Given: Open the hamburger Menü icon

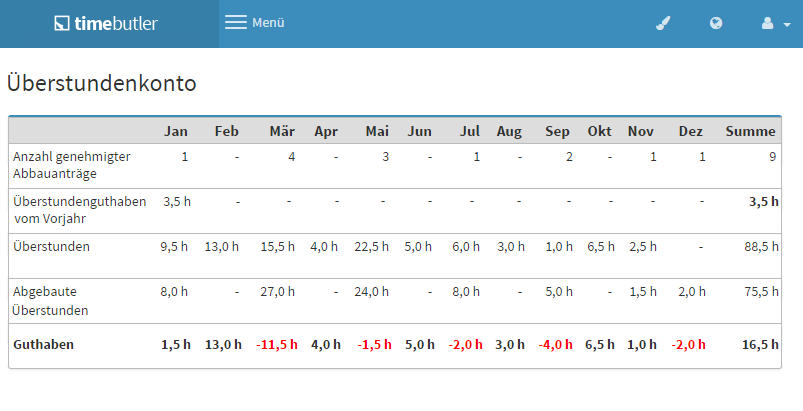Looking at the screenshot, I should [236, 23].
